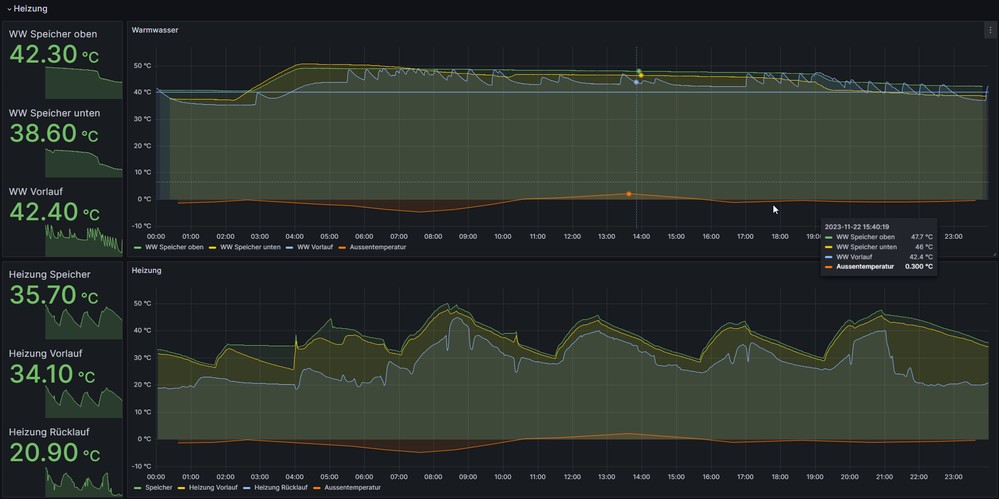Toggle WW Speicher oben legend series
This screenshot has height=499, width=999.
coord(175,246)
